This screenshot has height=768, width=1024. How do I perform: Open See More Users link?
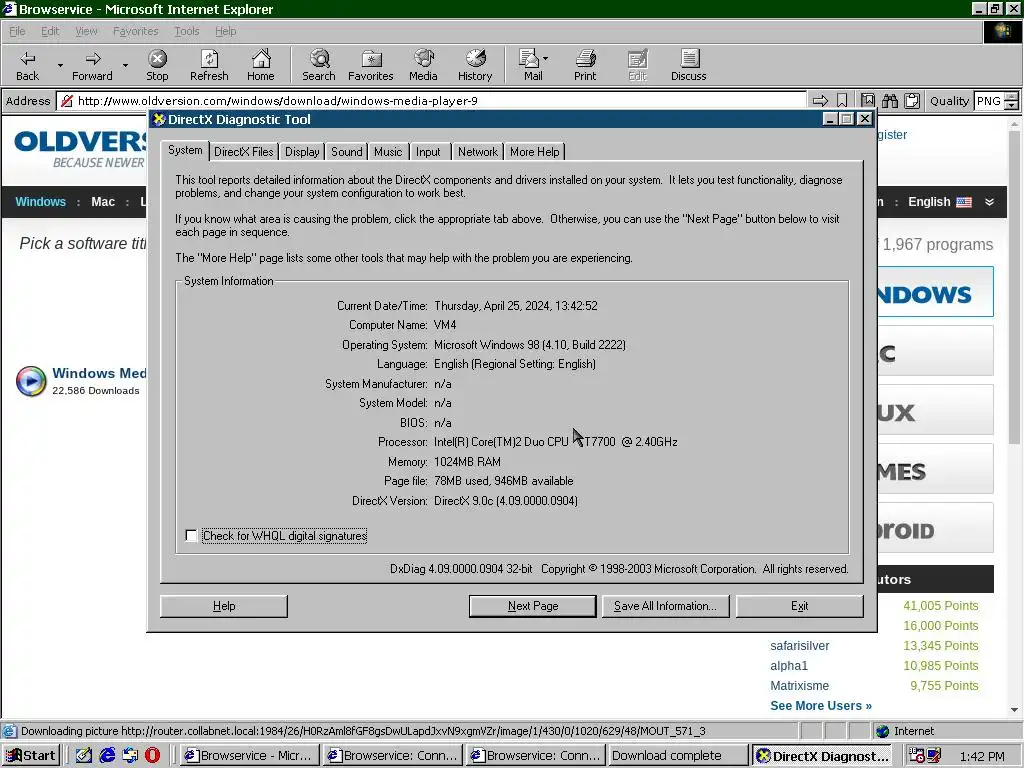[x=821, y=706]
